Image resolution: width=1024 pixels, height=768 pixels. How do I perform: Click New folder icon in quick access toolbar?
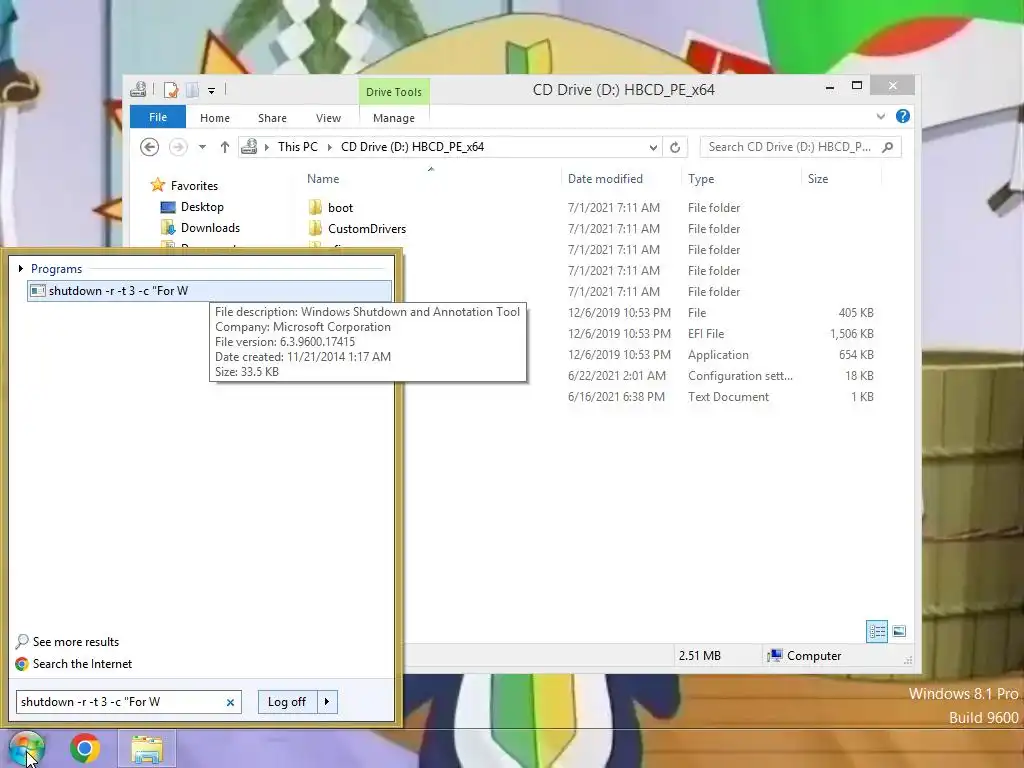coord(193,89)
